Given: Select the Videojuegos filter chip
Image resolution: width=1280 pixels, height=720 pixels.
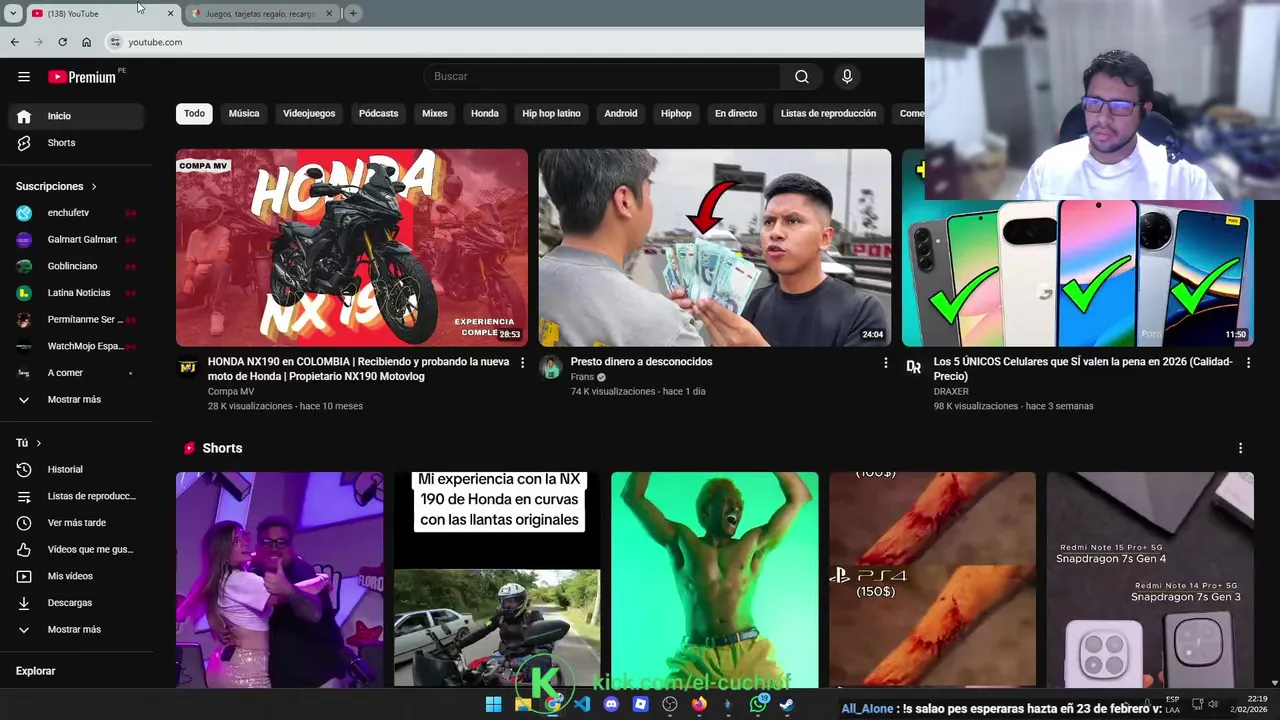Looking at the screenshot, I should [309, 114].
